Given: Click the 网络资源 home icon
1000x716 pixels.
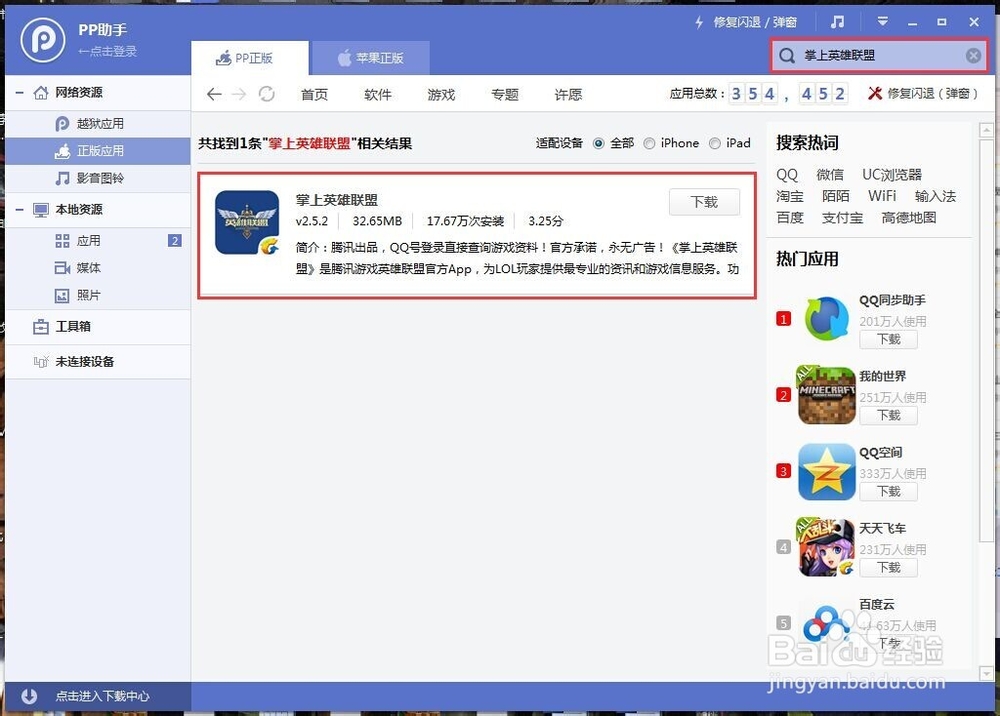Looking at the screenshot, I should click(41, 92).
